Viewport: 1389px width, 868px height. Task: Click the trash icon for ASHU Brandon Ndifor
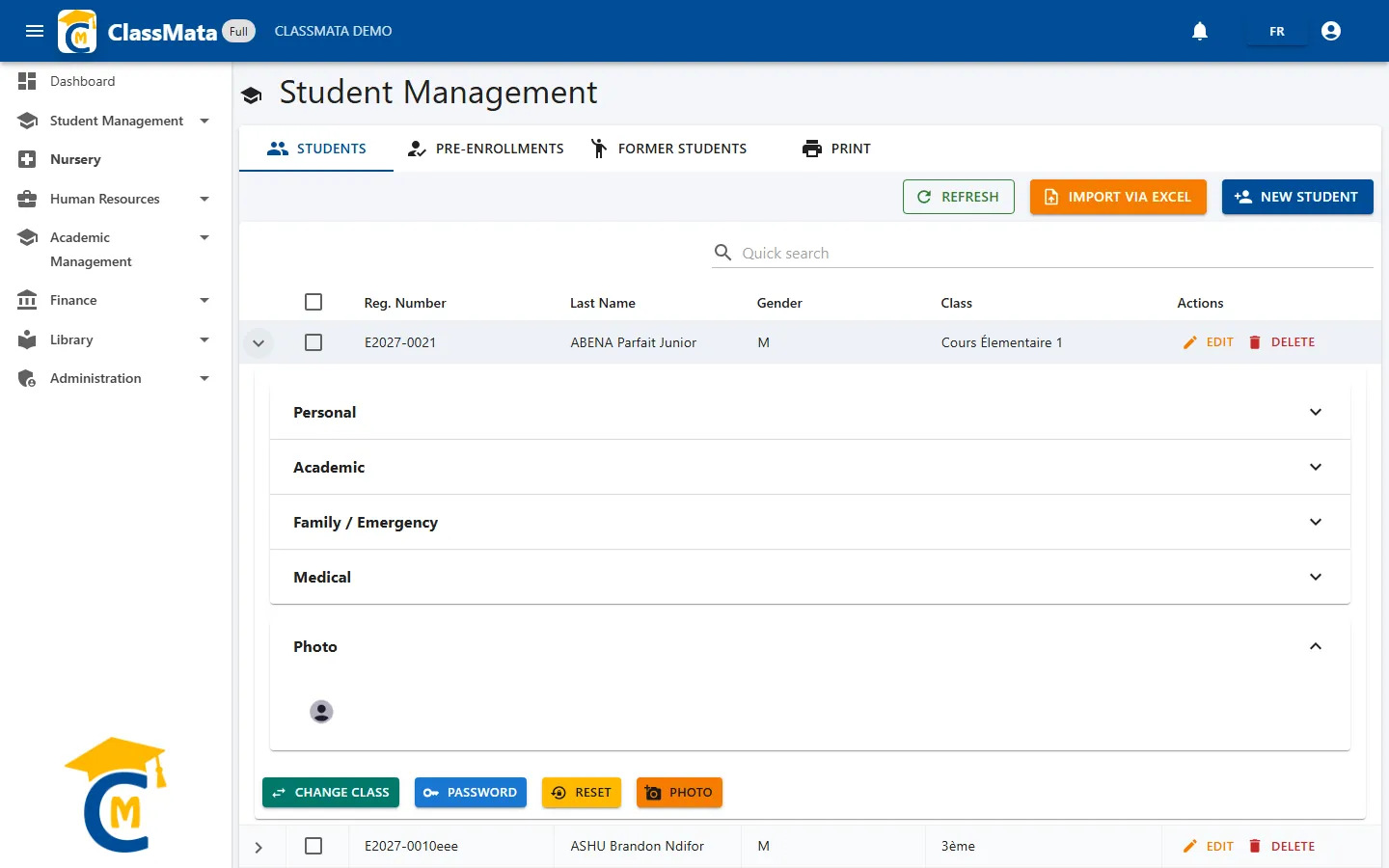click(1255, 846)
